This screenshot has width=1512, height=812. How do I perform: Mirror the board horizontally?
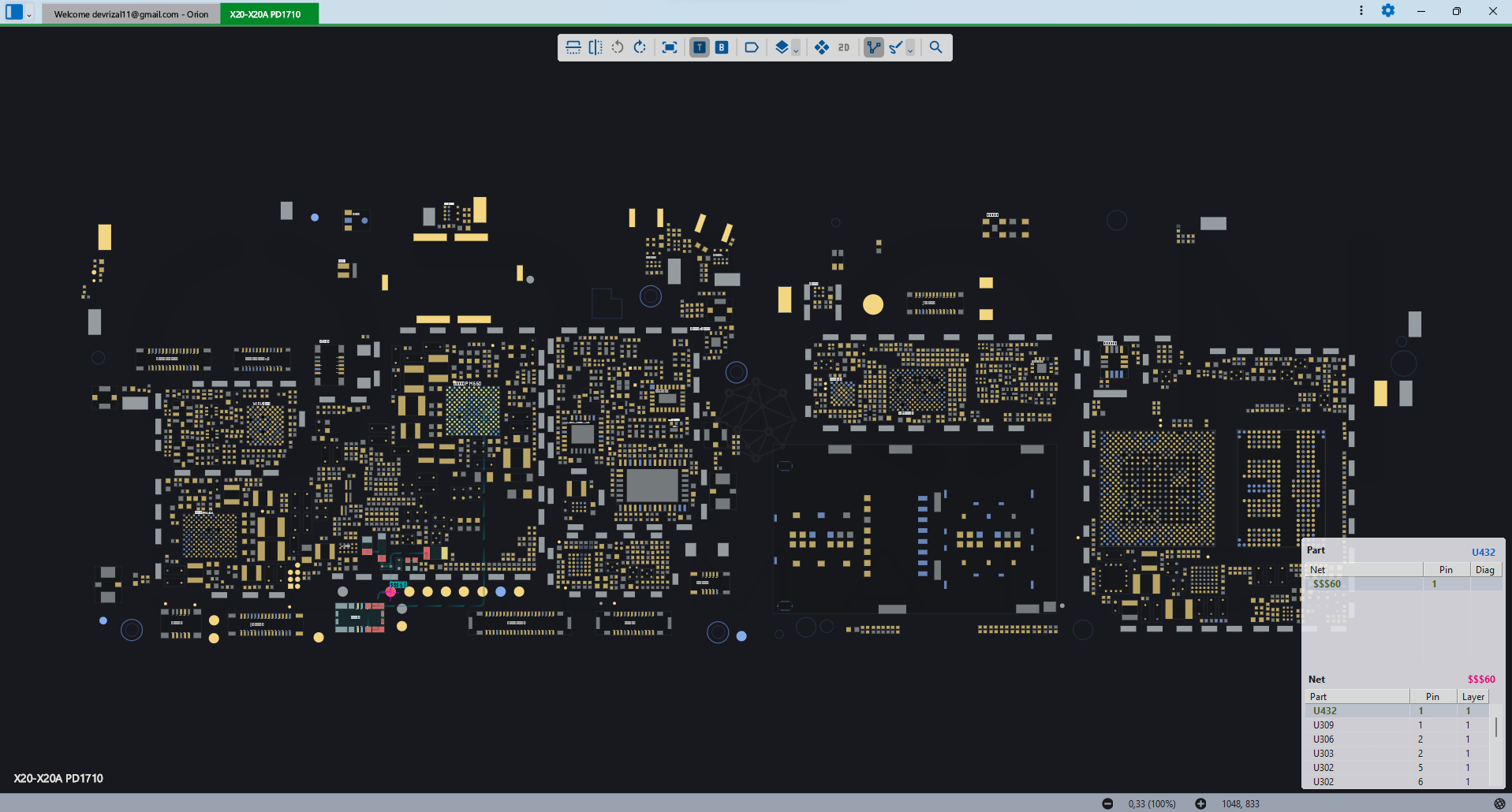pos(595,47)
